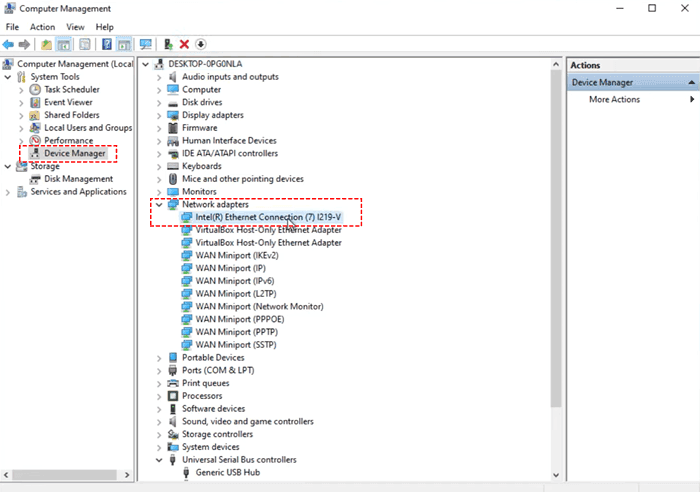Click WAN Miniport (SSTP) adapter icon

tap(187, 345)
